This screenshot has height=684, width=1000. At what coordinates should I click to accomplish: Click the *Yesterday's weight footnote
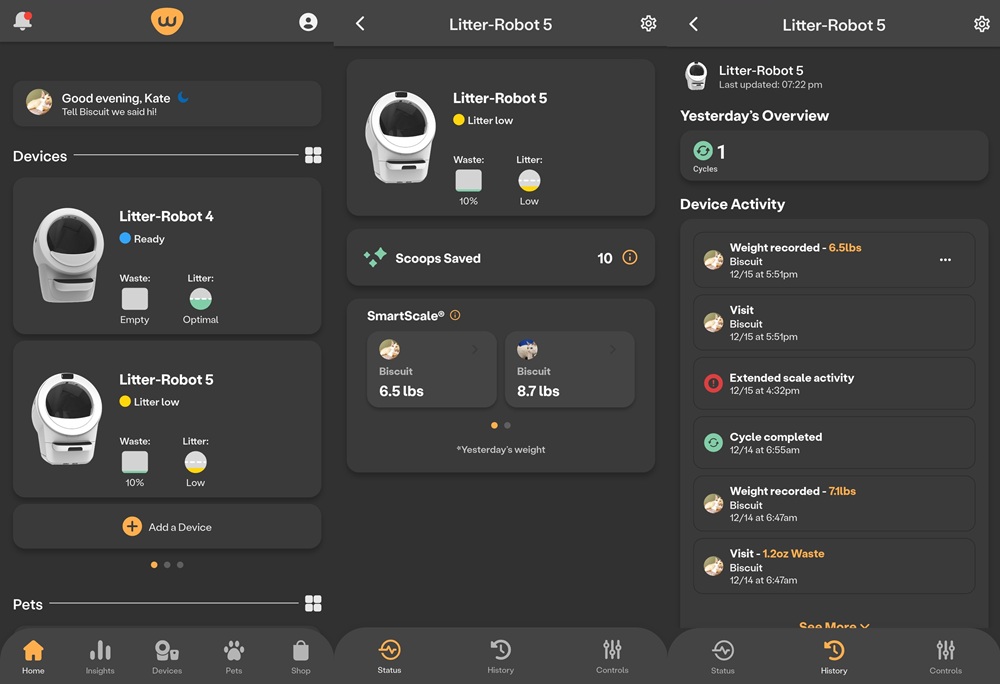501,449
